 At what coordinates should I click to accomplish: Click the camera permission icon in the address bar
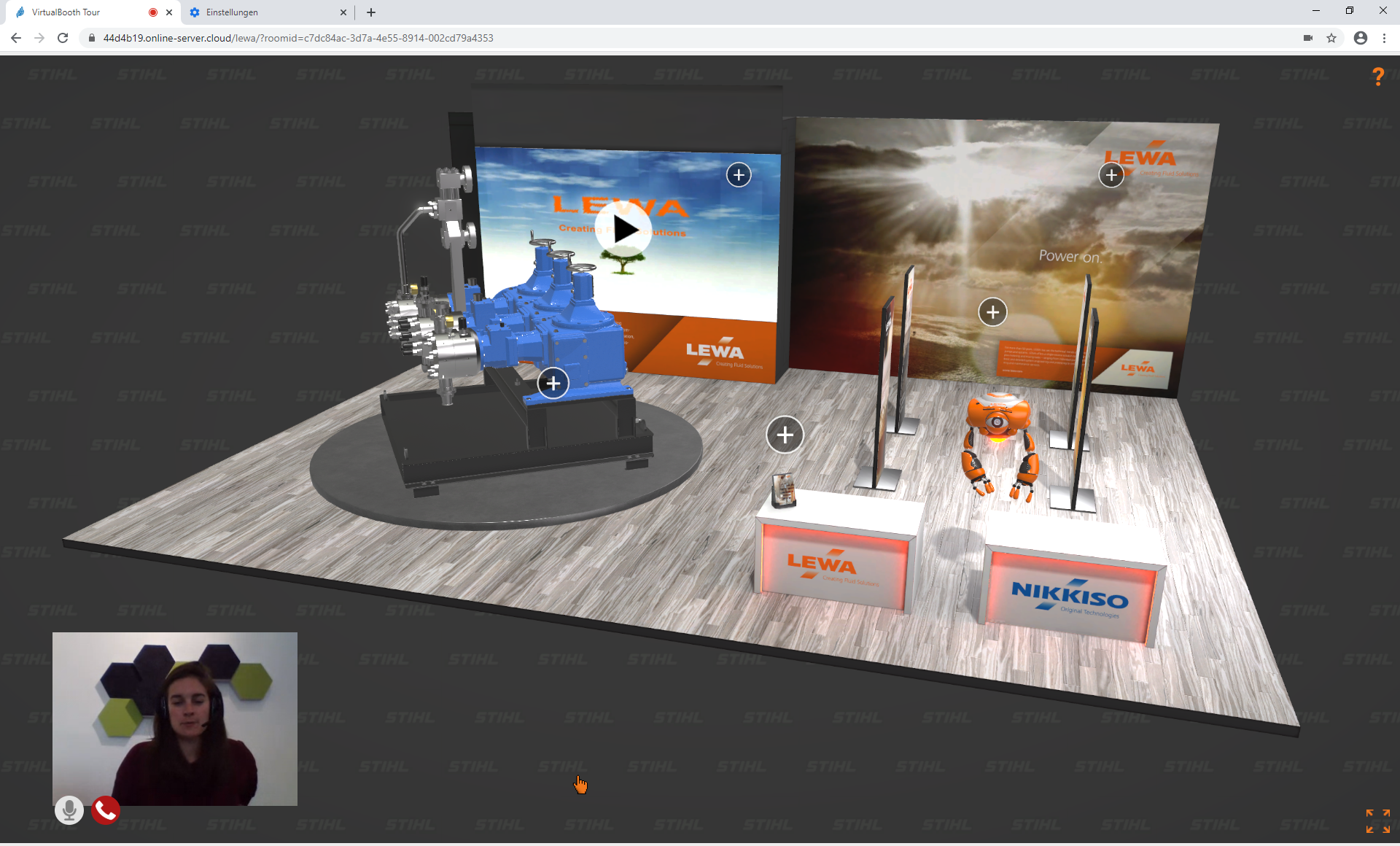click(x=1308, y=38)
